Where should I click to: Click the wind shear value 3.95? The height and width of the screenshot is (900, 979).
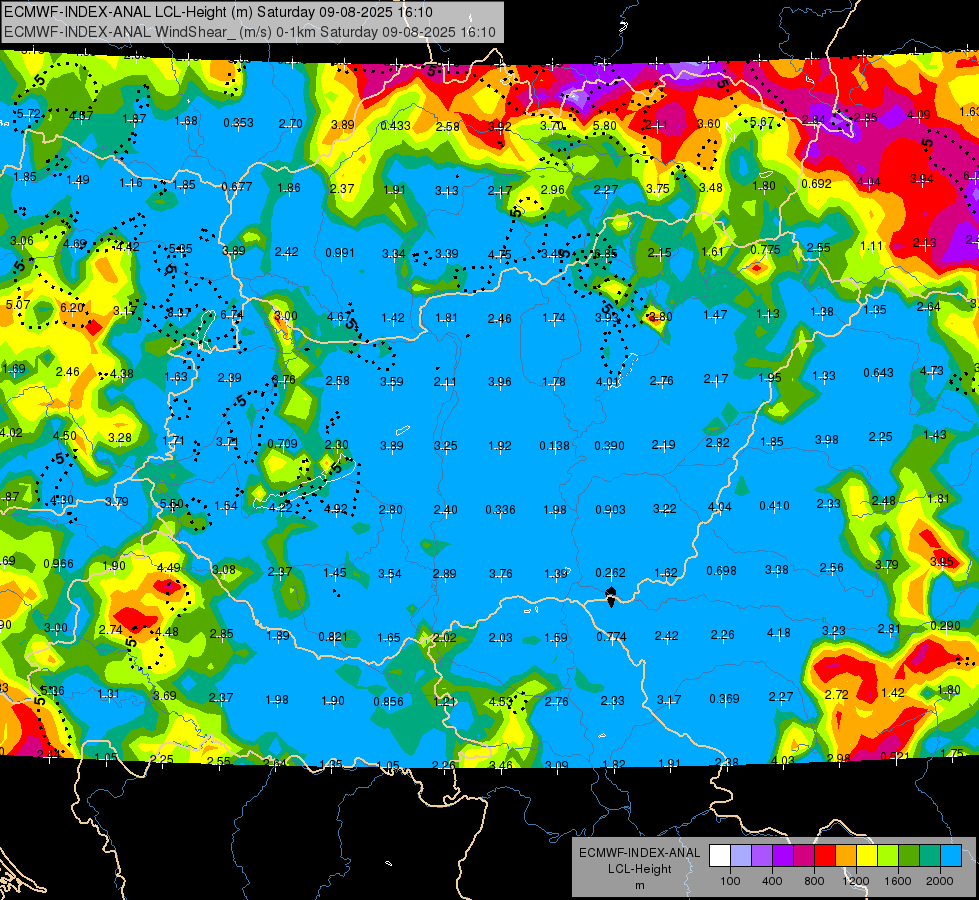pos(942,561)
